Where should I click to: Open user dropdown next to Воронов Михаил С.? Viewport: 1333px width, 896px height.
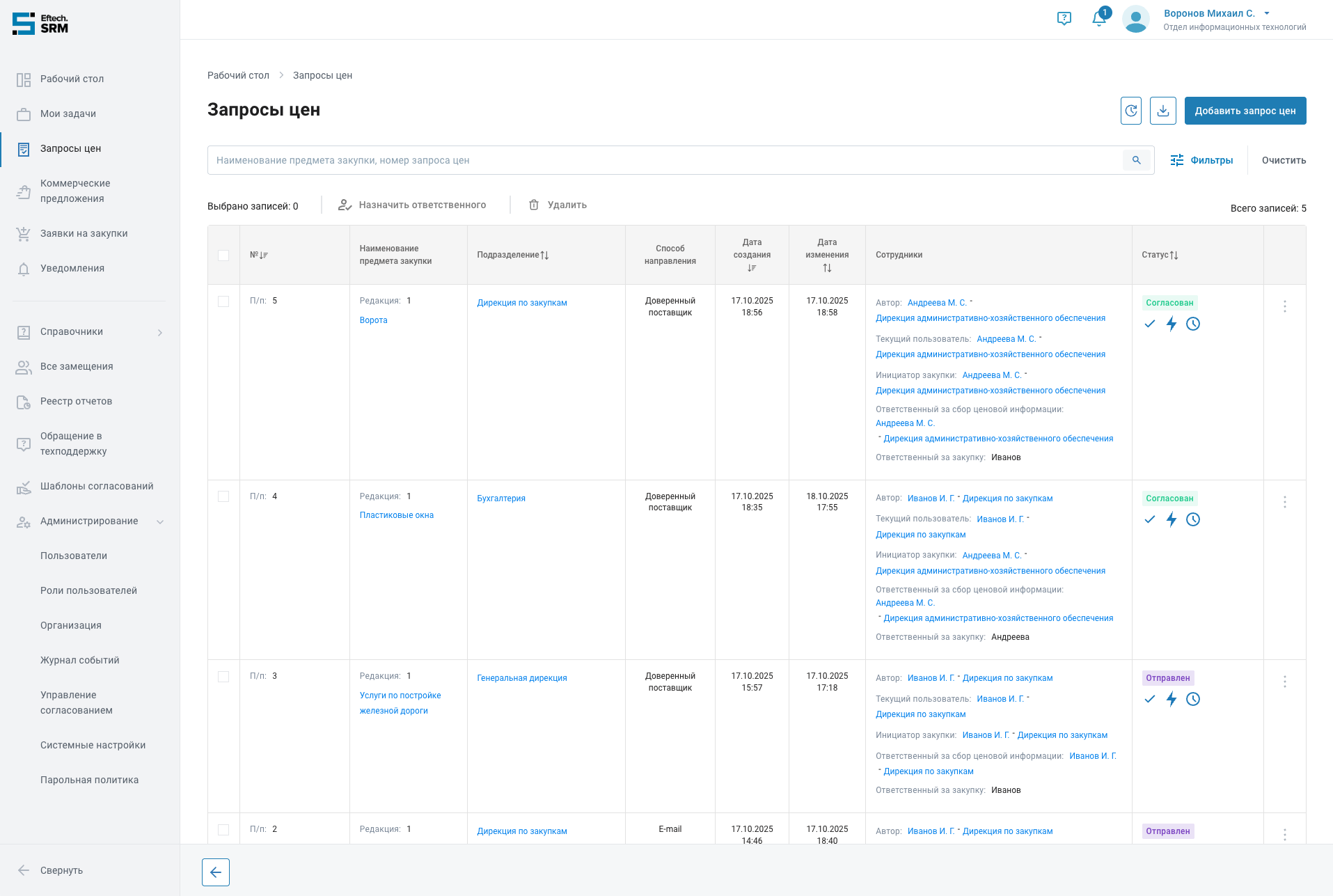coord(1267,13)
